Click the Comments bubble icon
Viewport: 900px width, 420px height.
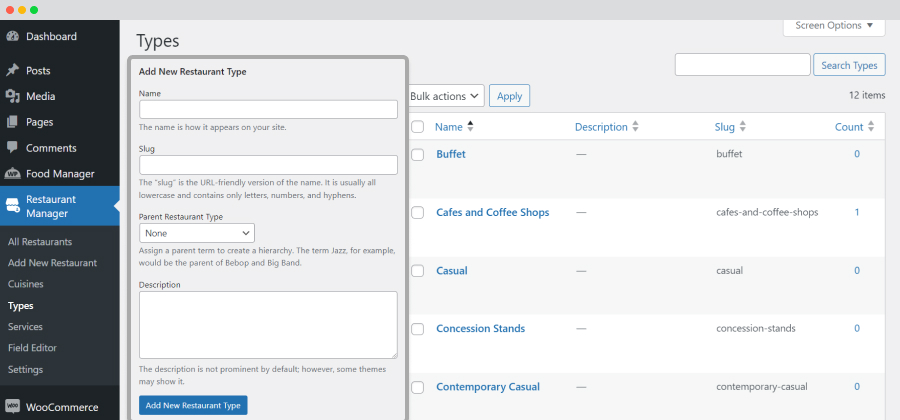pos(12,147)
